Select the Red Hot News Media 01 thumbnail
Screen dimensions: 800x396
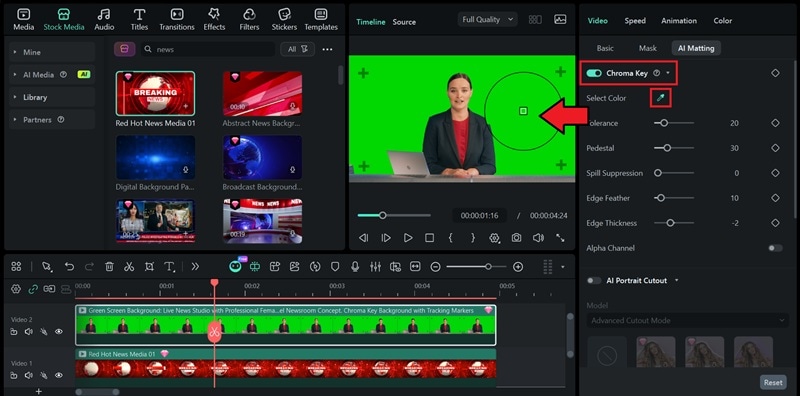(x=155, y=93)
